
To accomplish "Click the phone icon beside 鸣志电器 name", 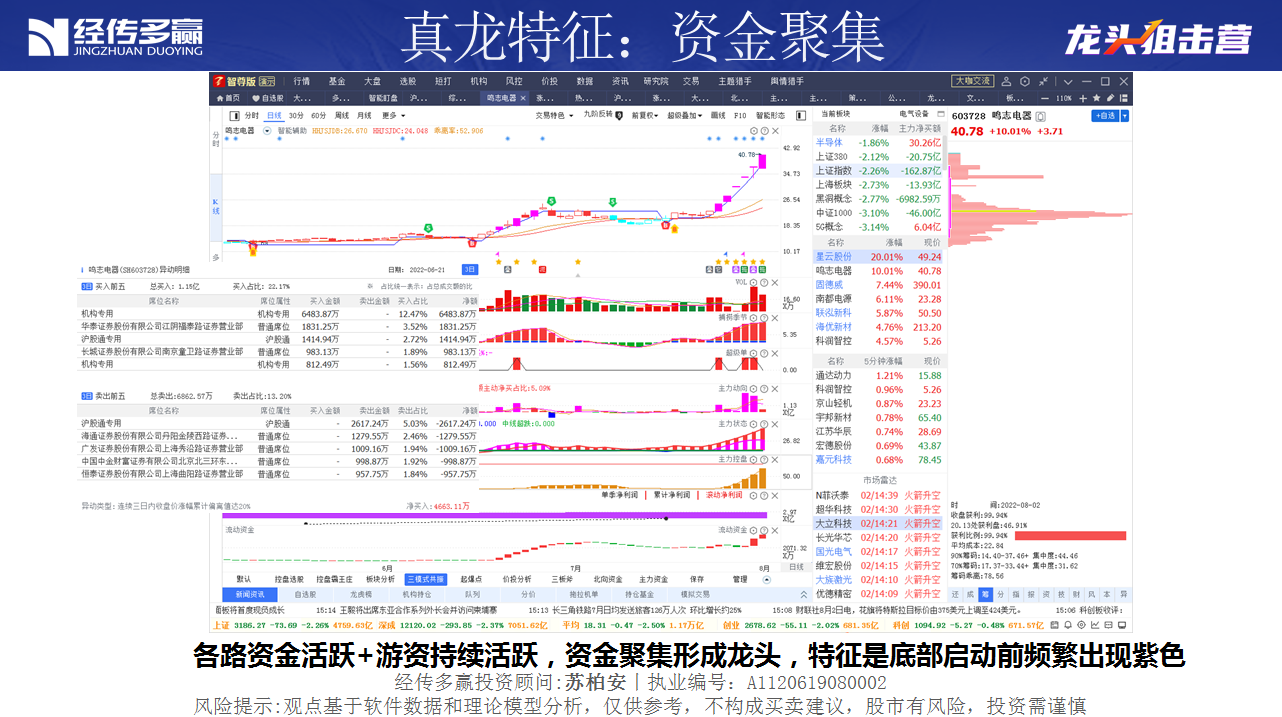I will pyautogui.click(x=1040, y=116).
